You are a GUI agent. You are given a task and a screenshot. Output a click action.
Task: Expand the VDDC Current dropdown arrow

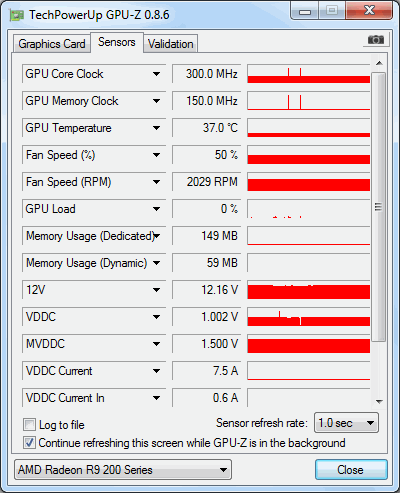[x=156, y=371]
